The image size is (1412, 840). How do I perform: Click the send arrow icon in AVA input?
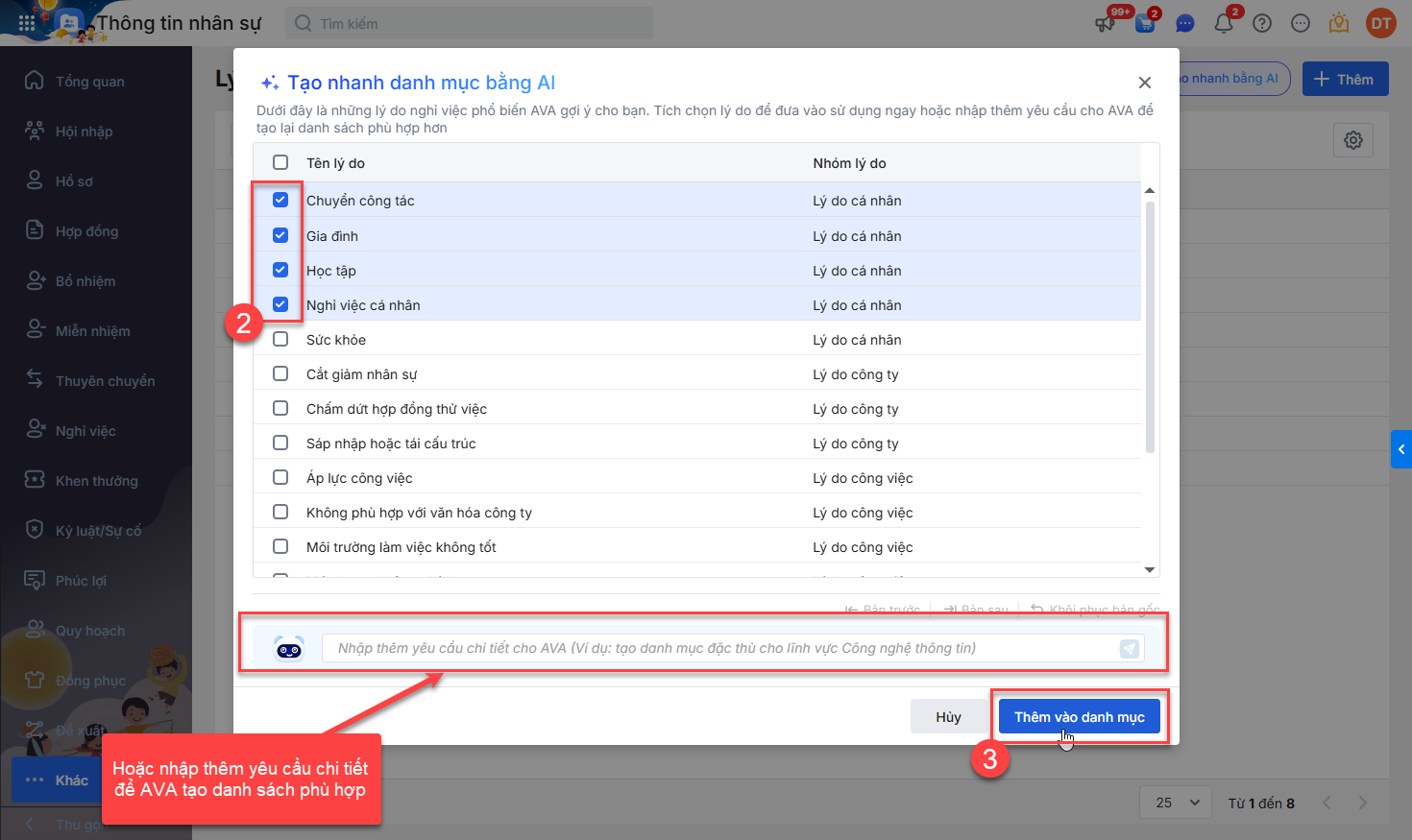coord(1130,649)
